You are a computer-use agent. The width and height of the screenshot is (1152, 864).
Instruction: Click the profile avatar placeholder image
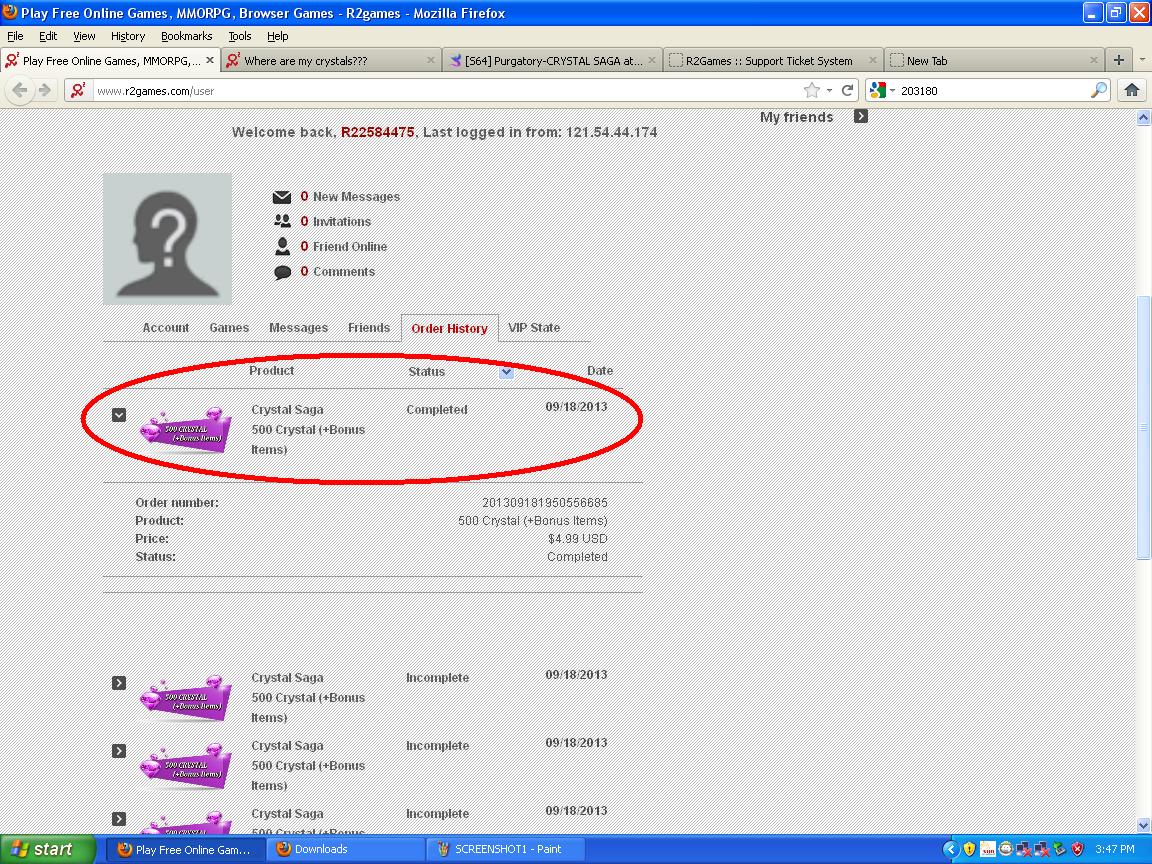coord(168,239)
